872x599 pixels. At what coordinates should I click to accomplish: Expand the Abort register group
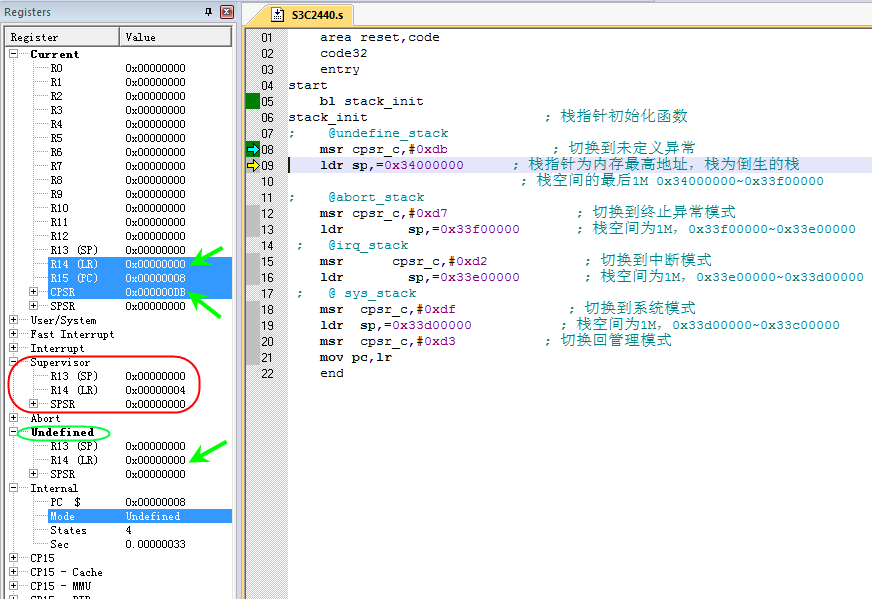coord(14,418)
